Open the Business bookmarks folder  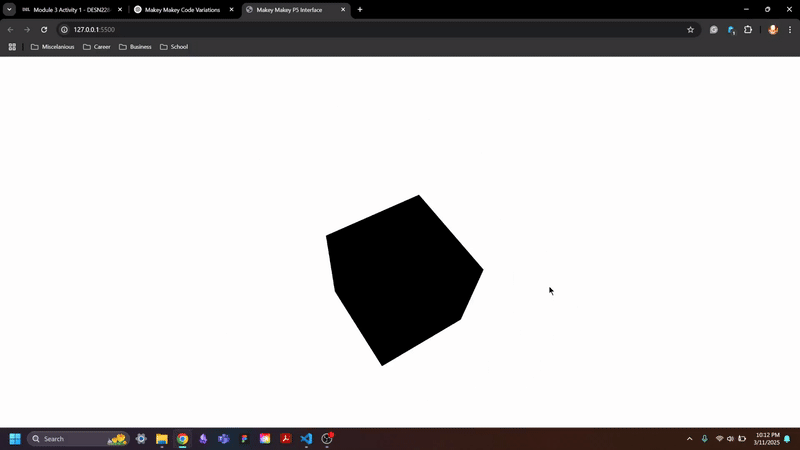[135, 47]
